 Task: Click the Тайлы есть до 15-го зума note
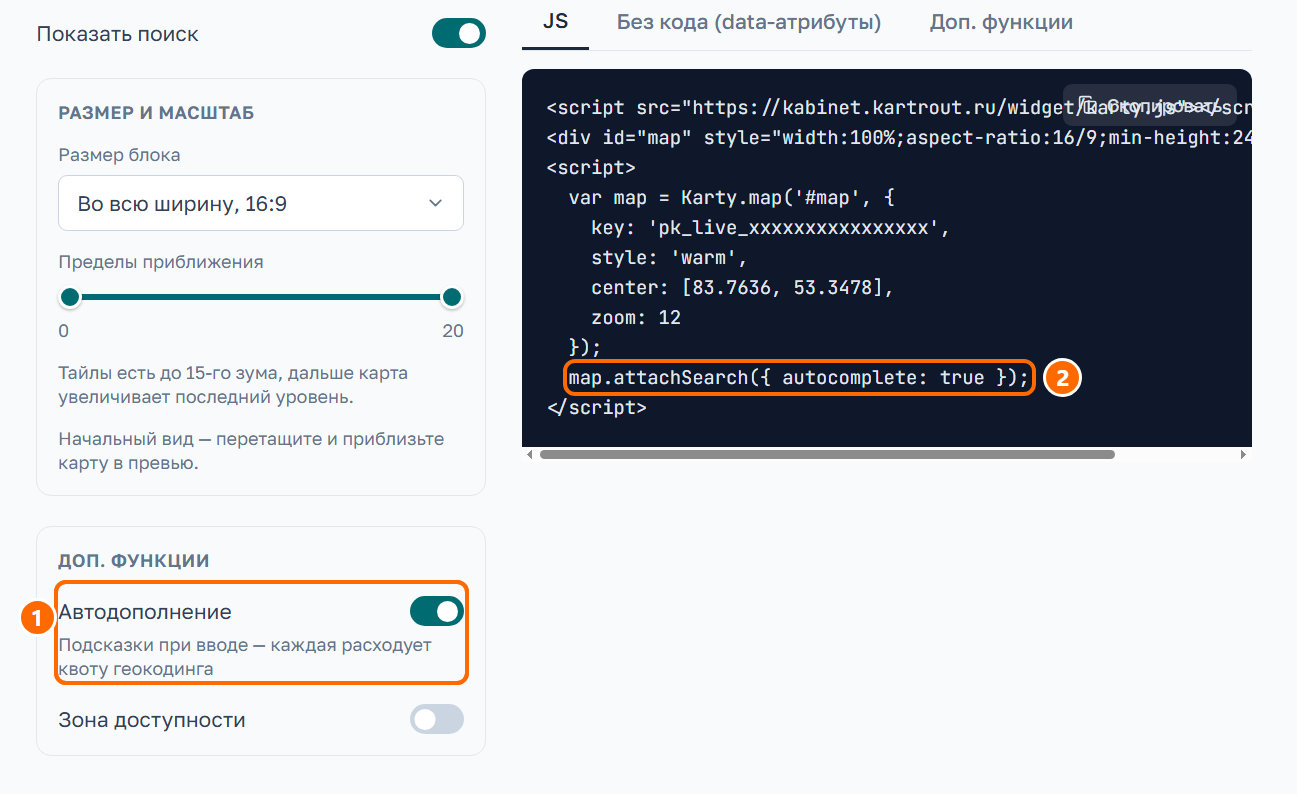(x=233, y=385)
